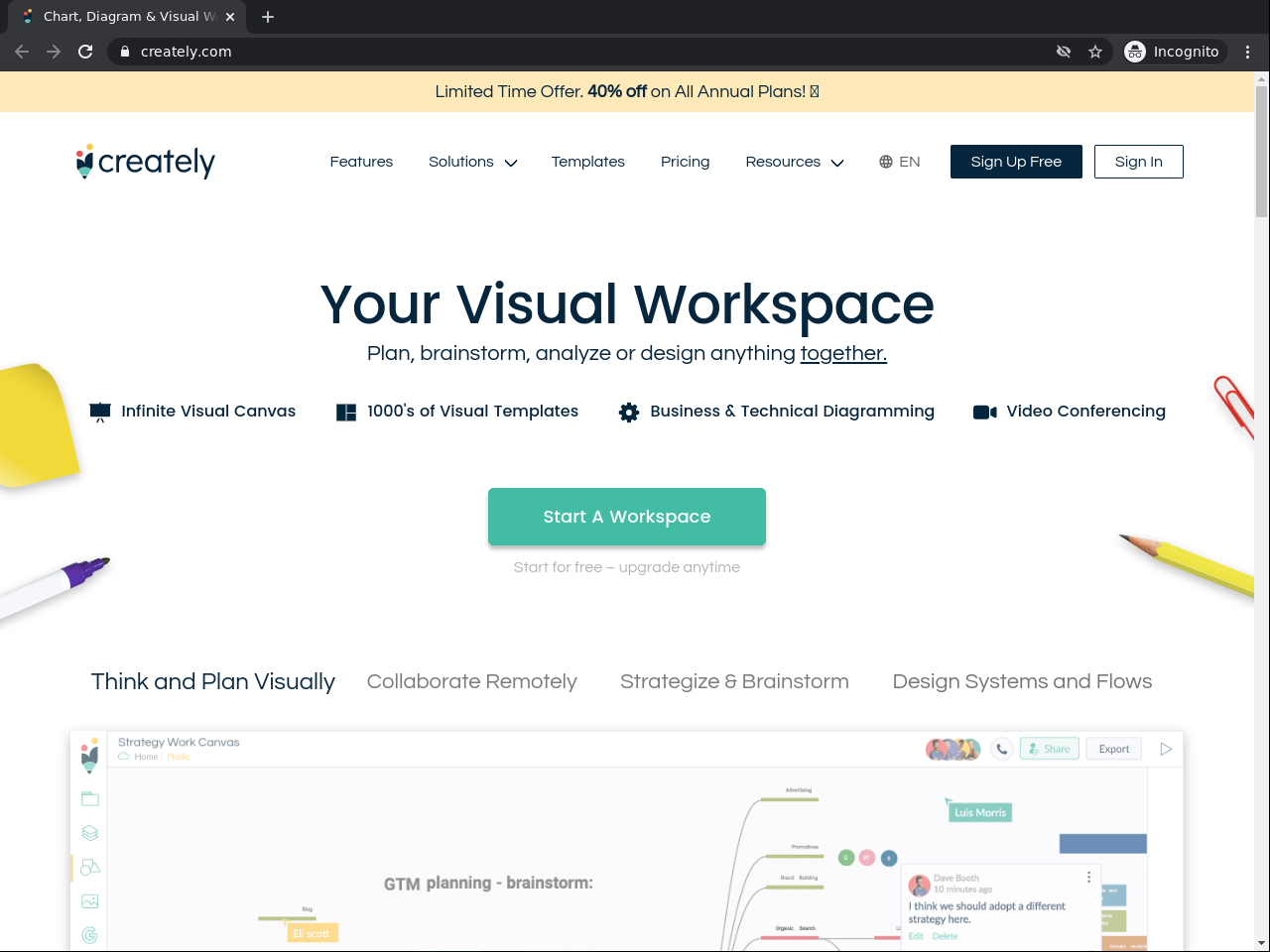Click the Home breadcrumb in canvas preview
This screenshot has height=952, width=1270.
(146, 757)
